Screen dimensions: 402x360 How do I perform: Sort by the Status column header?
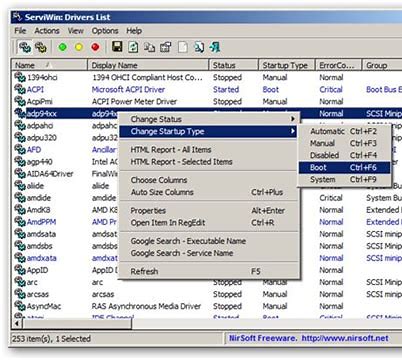point(234,65)
